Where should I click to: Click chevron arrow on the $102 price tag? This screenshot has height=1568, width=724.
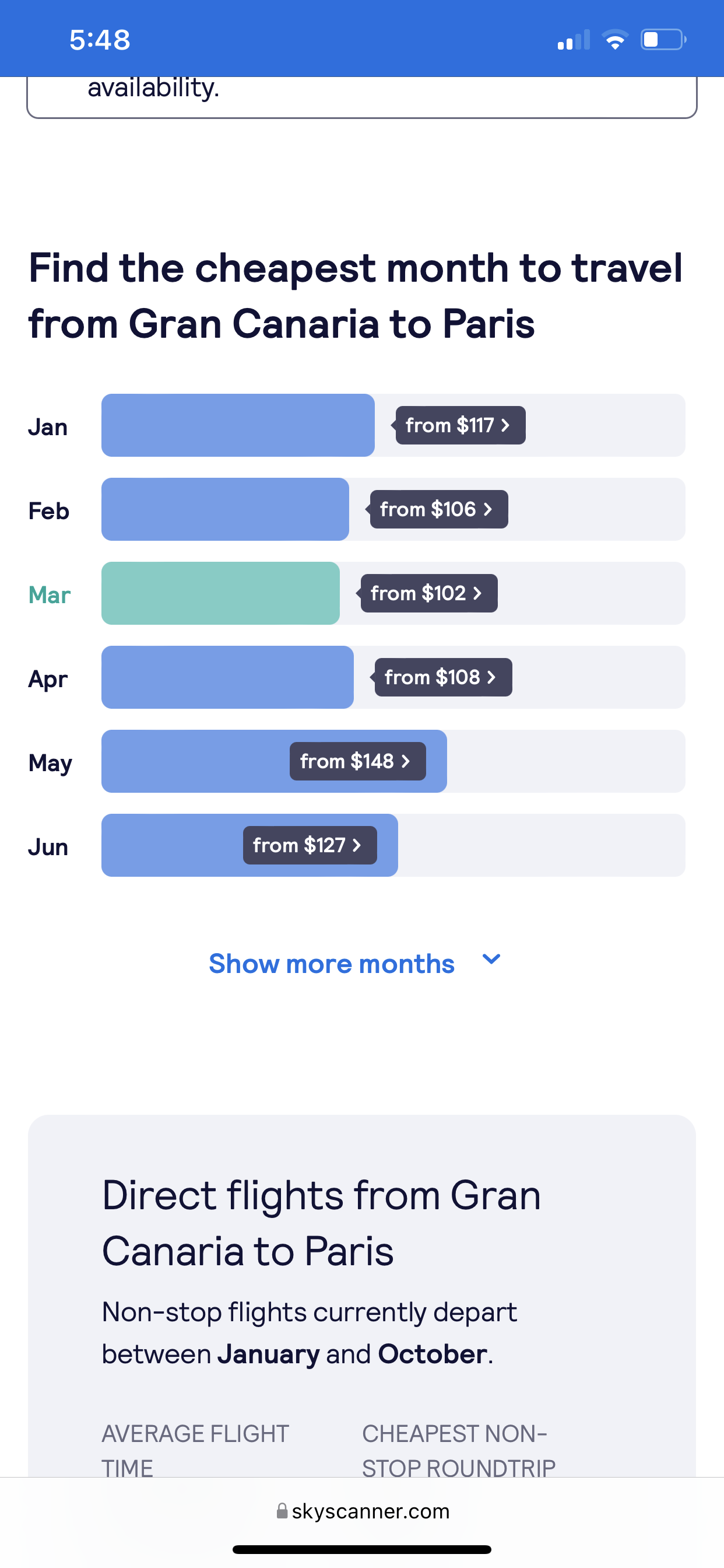click(x=477, y=593)
